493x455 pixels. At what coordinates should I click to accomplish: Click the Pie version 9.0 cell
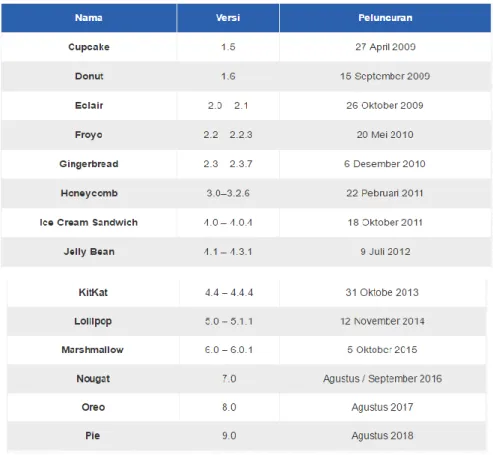tap(229, 436)
